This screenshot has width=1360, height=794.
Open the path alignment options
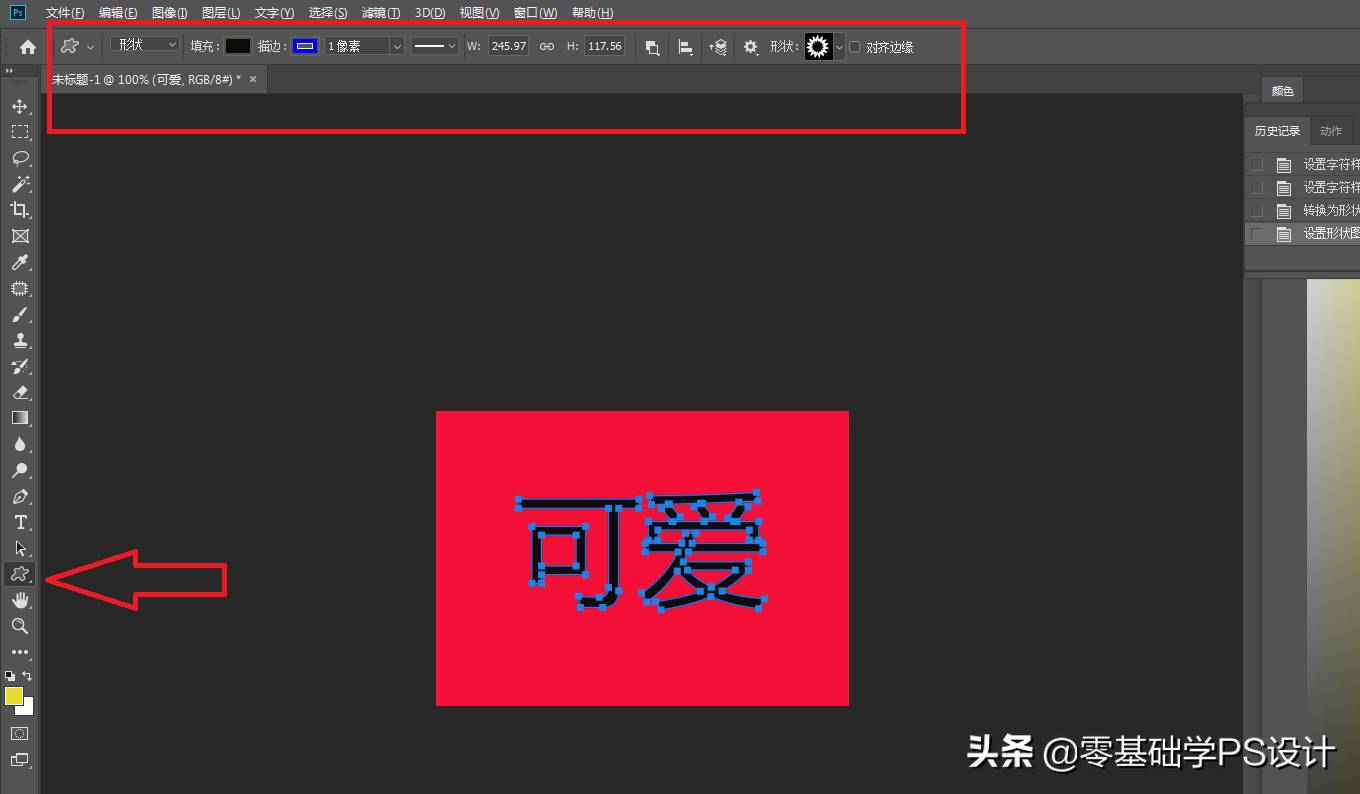pyautogui.click(x=686, y=46)
